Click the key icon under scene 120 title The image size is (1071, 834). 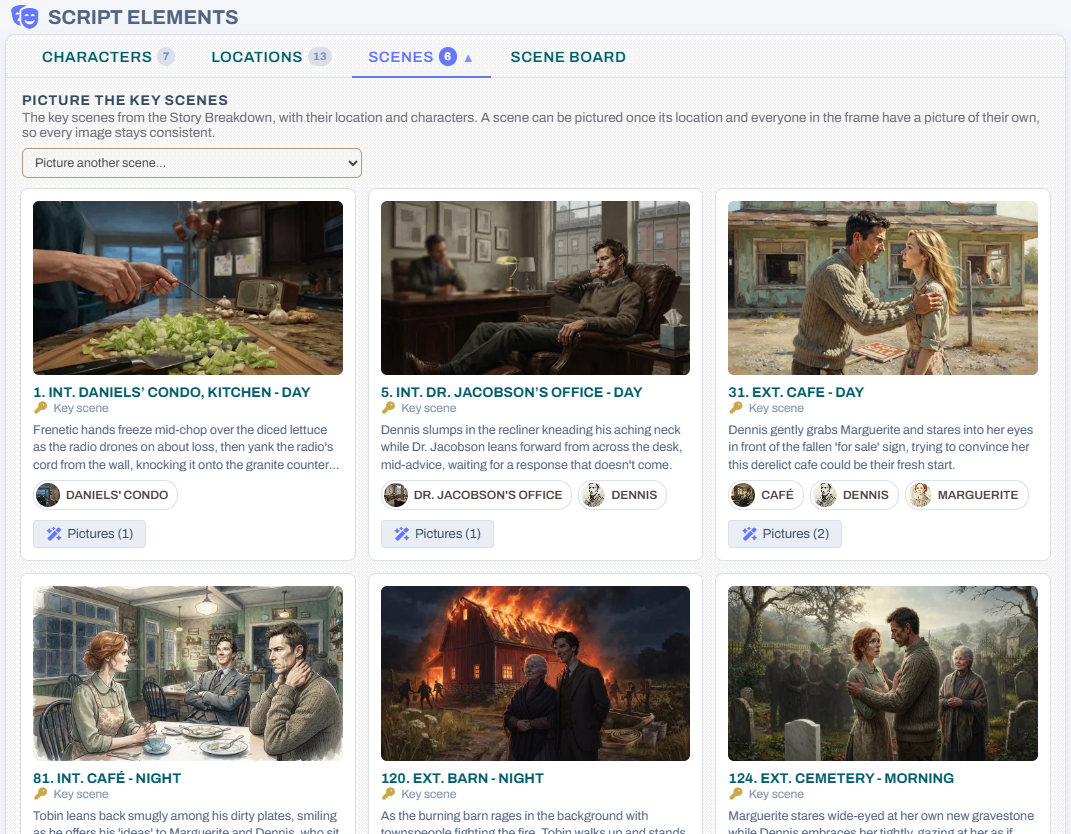388,794
